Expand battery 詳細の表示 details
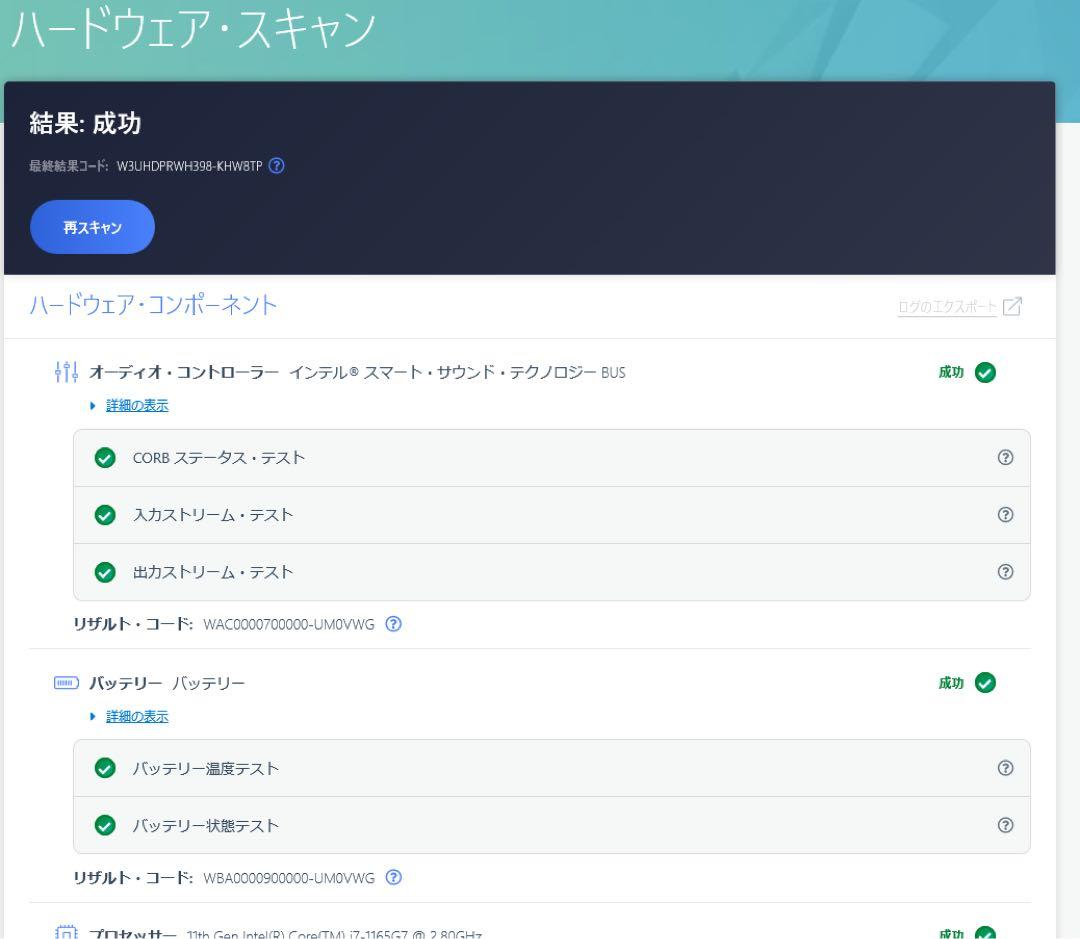1080x939 pixels. click(x=137, y=716)
